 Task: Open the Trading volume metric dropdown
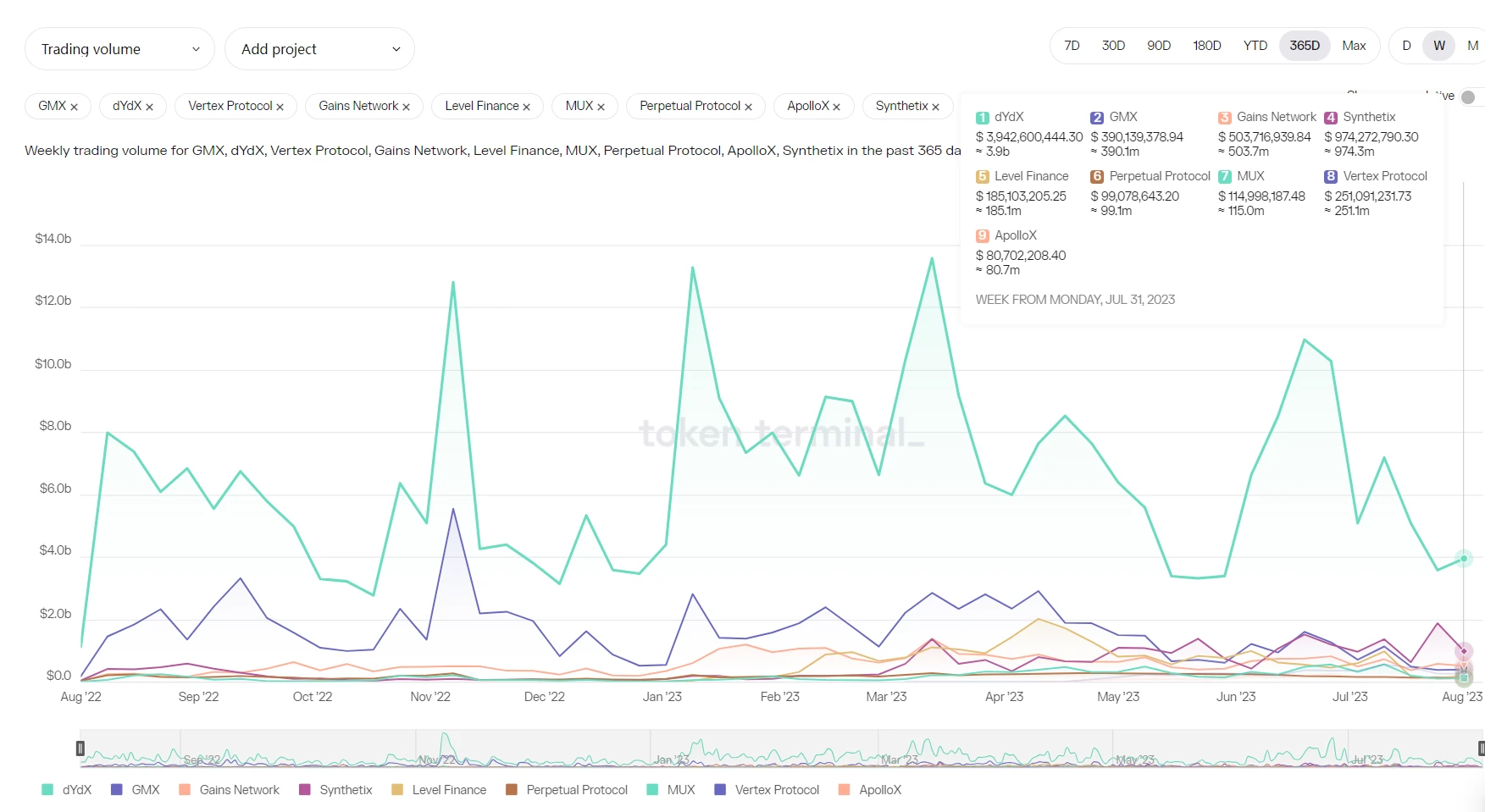[x=119, y=49]
